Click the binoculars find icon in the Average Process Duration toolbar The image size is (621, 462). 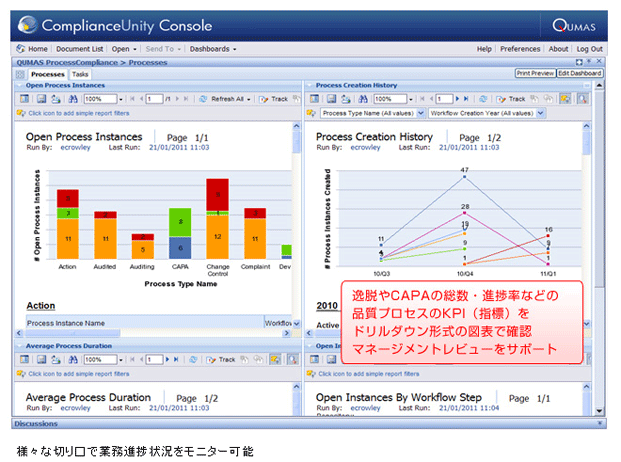[x=73, y=359]
